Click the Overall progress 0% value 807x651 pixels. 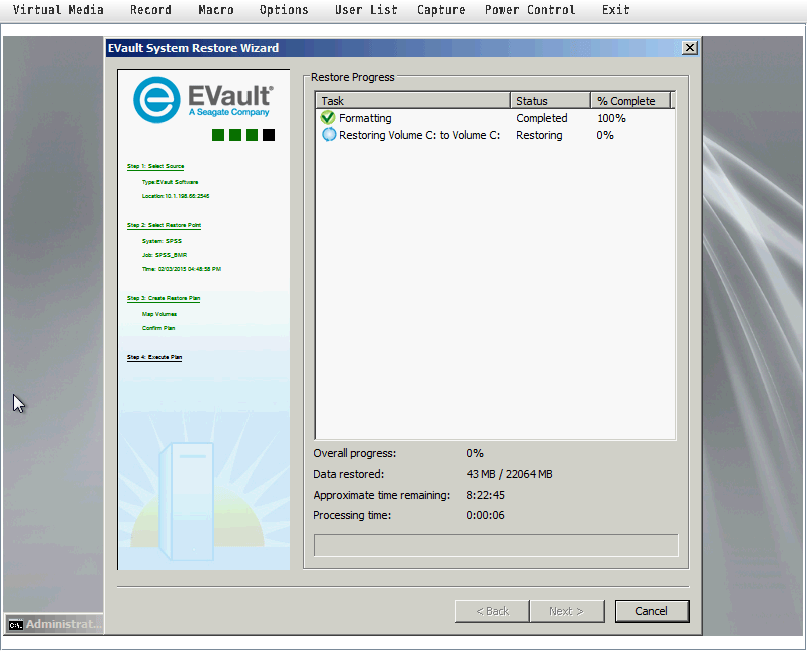point(475,453)
